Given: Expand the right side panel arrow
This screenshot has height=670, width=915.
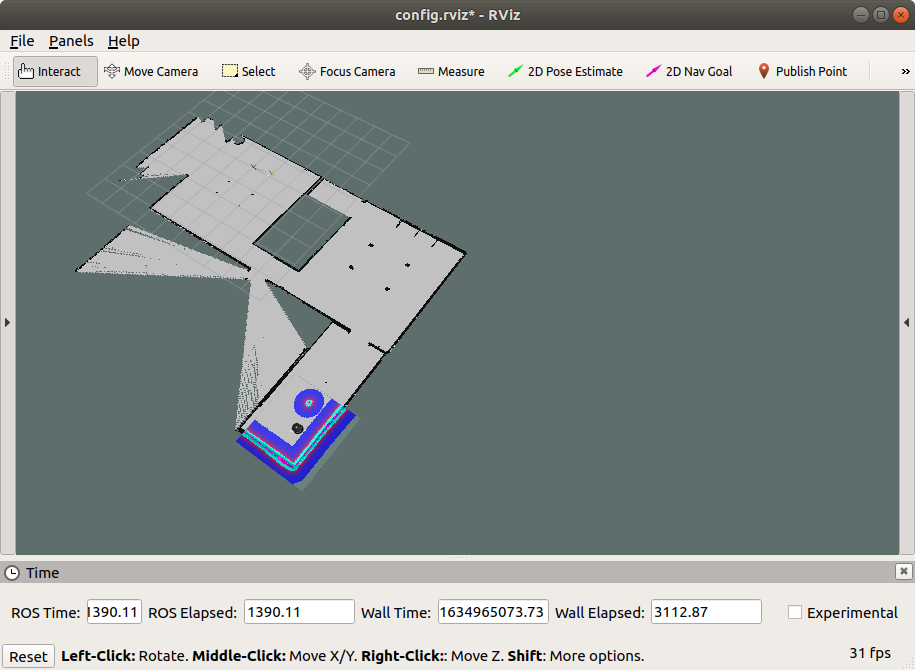Looking at the screenshot, I should 907,322.
